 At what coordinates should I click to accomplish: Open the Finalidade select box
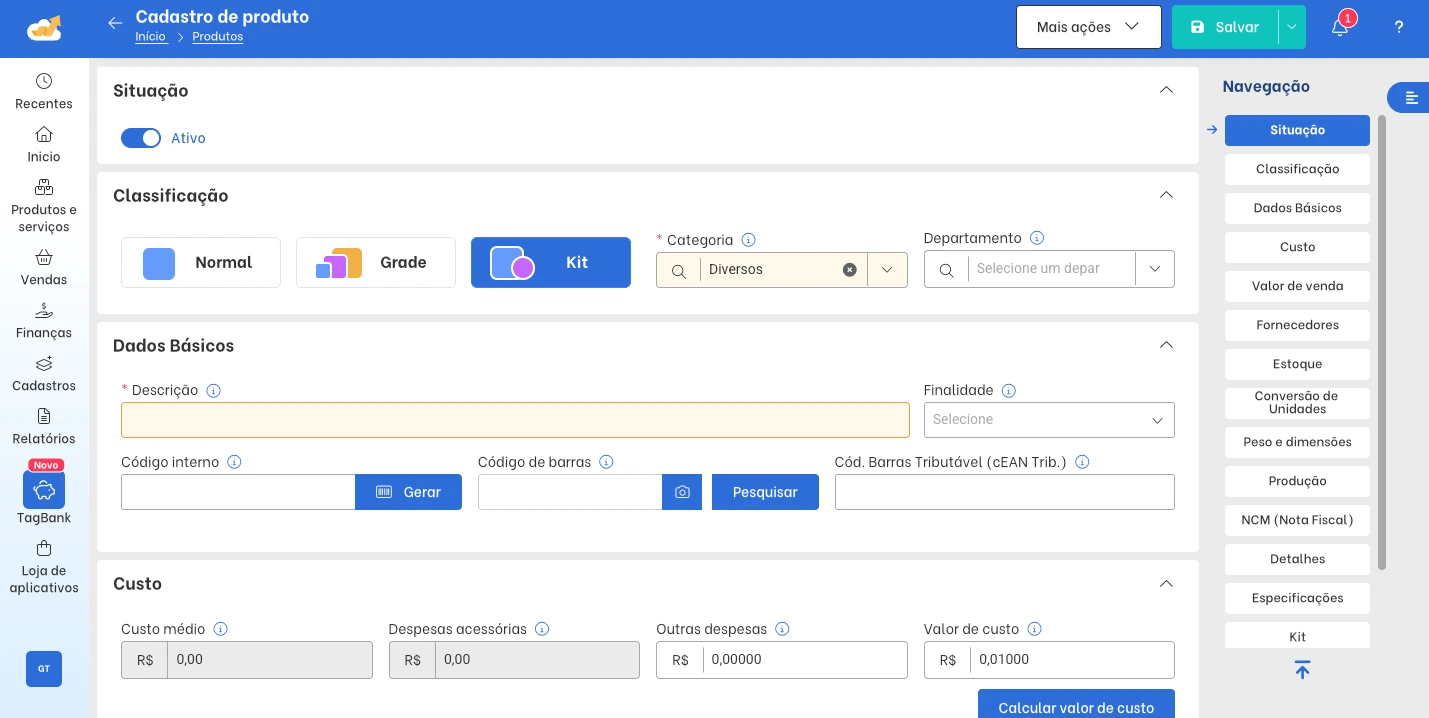(x=1049, y=420)
